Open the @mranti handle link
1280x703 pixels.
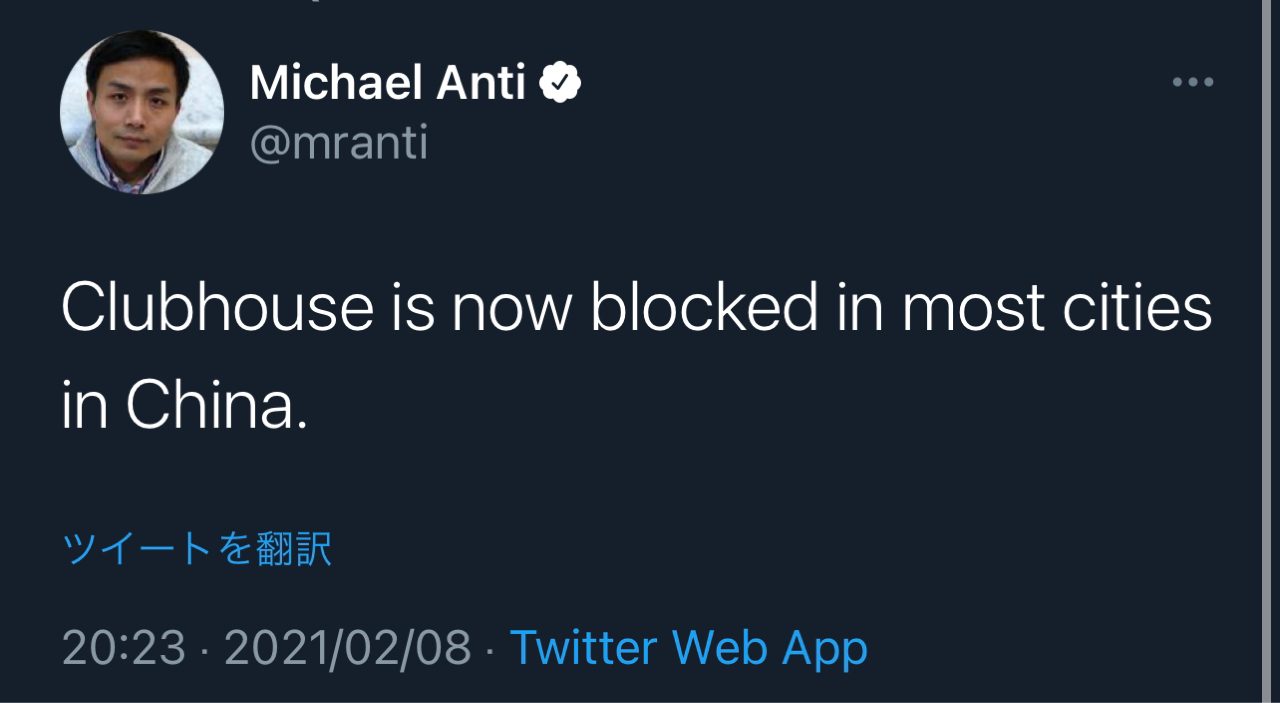(x=338, y=142)
